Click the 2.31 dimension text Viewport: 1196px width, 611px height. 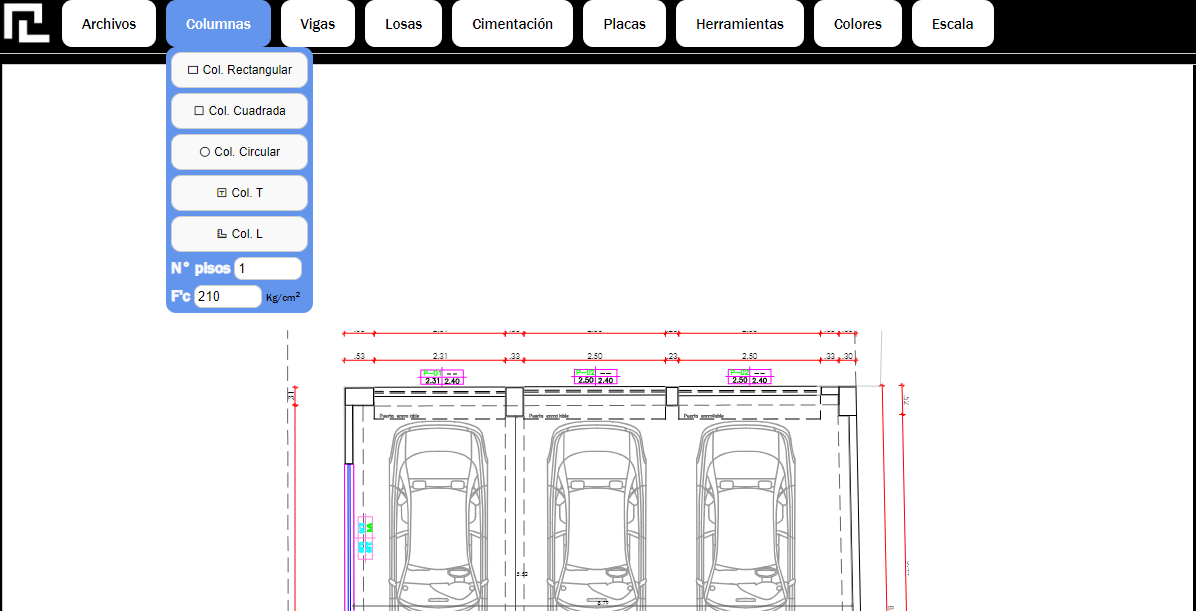(440, 356)
